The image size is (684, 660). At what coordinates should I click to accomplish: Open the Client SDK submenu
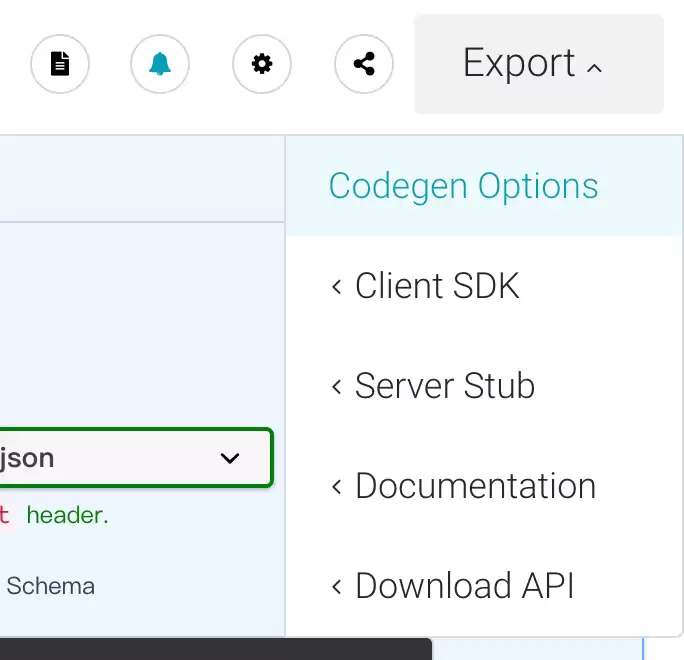point(484,286)
